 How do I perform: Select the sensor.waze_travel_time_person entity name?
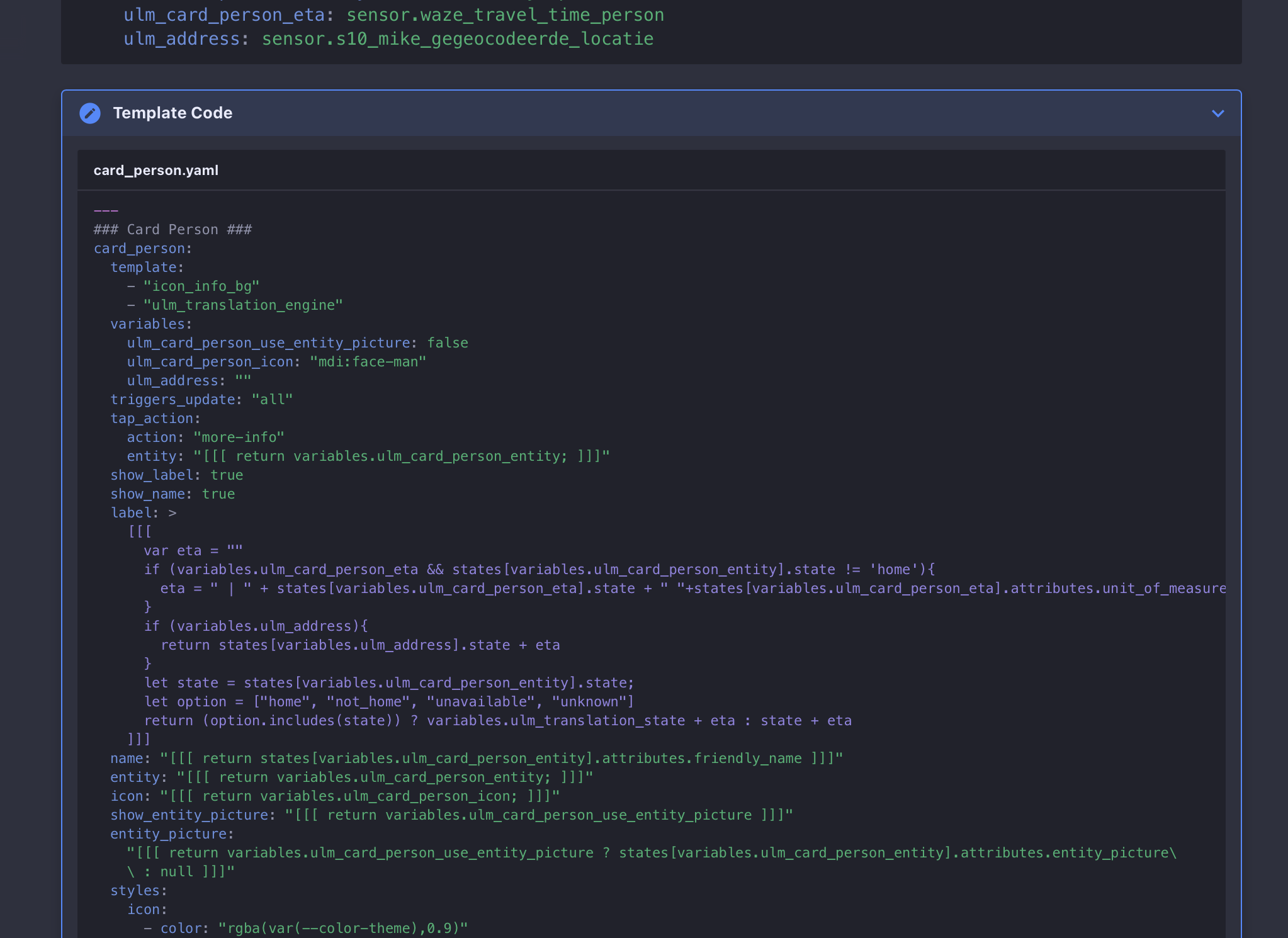pyautogui.click(x=504, y=14)
